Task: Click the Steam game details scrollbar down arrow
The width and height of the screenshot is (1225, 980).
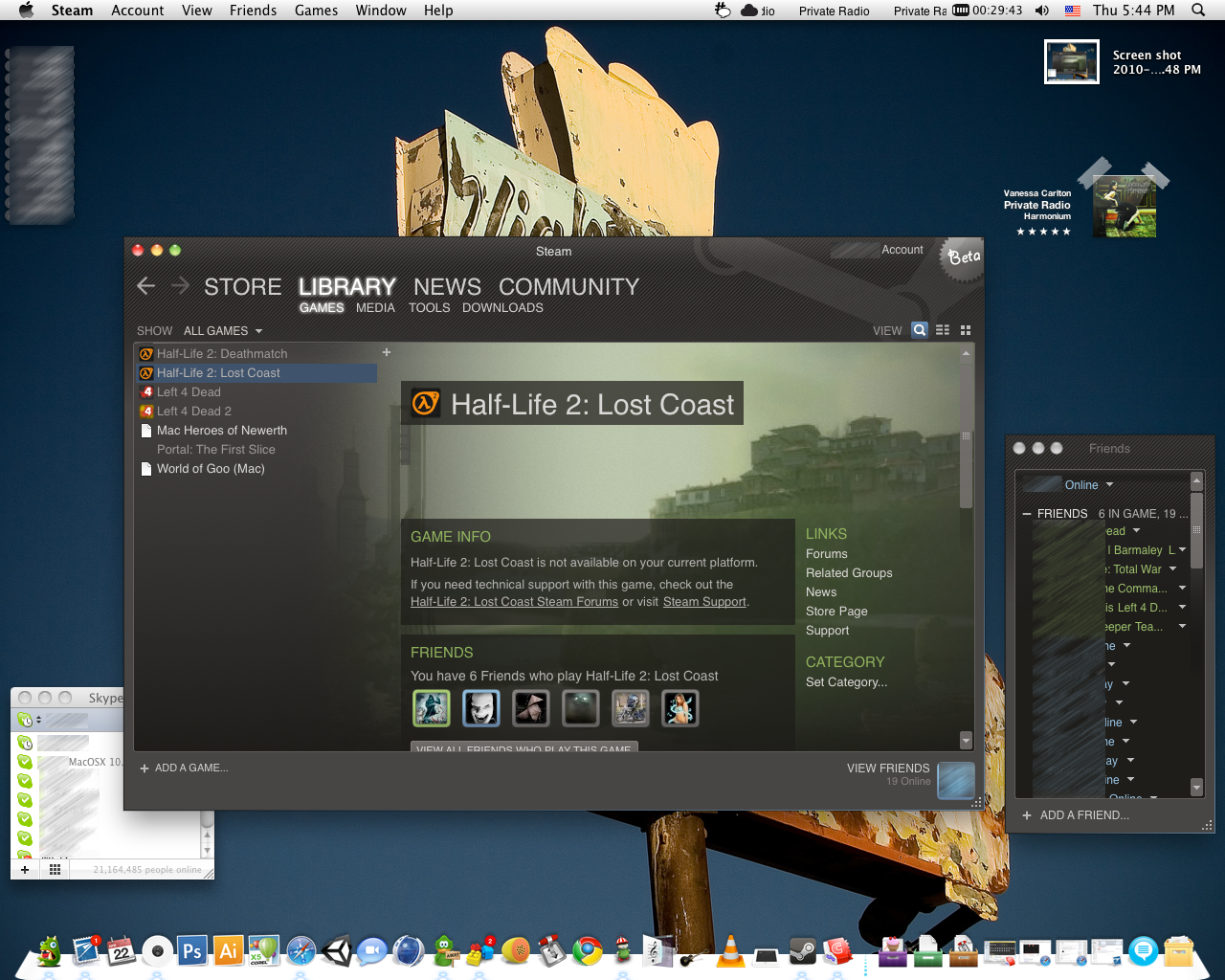Action: [966, 741]
